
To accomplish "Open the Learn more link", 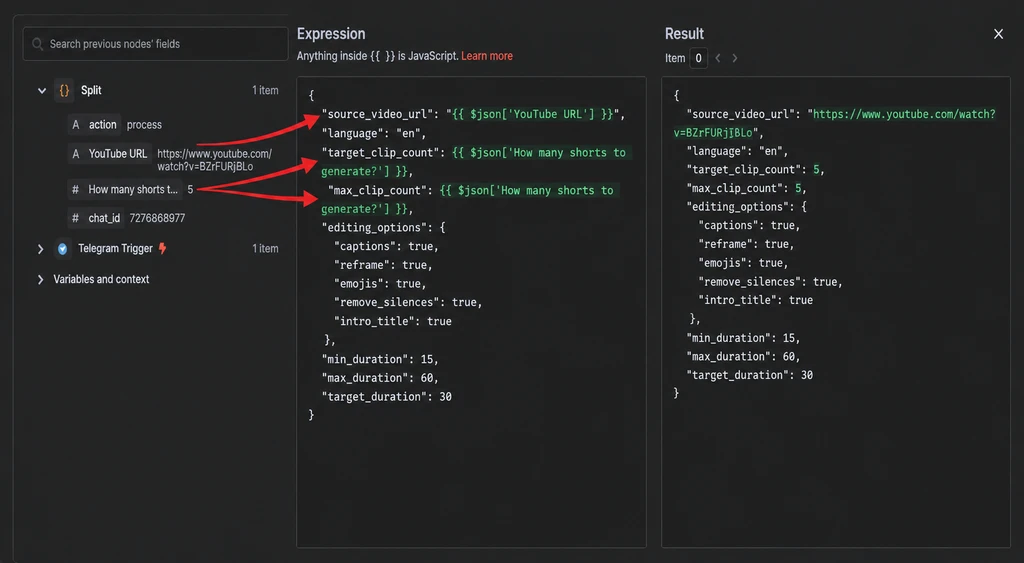I will coord(487,56).
